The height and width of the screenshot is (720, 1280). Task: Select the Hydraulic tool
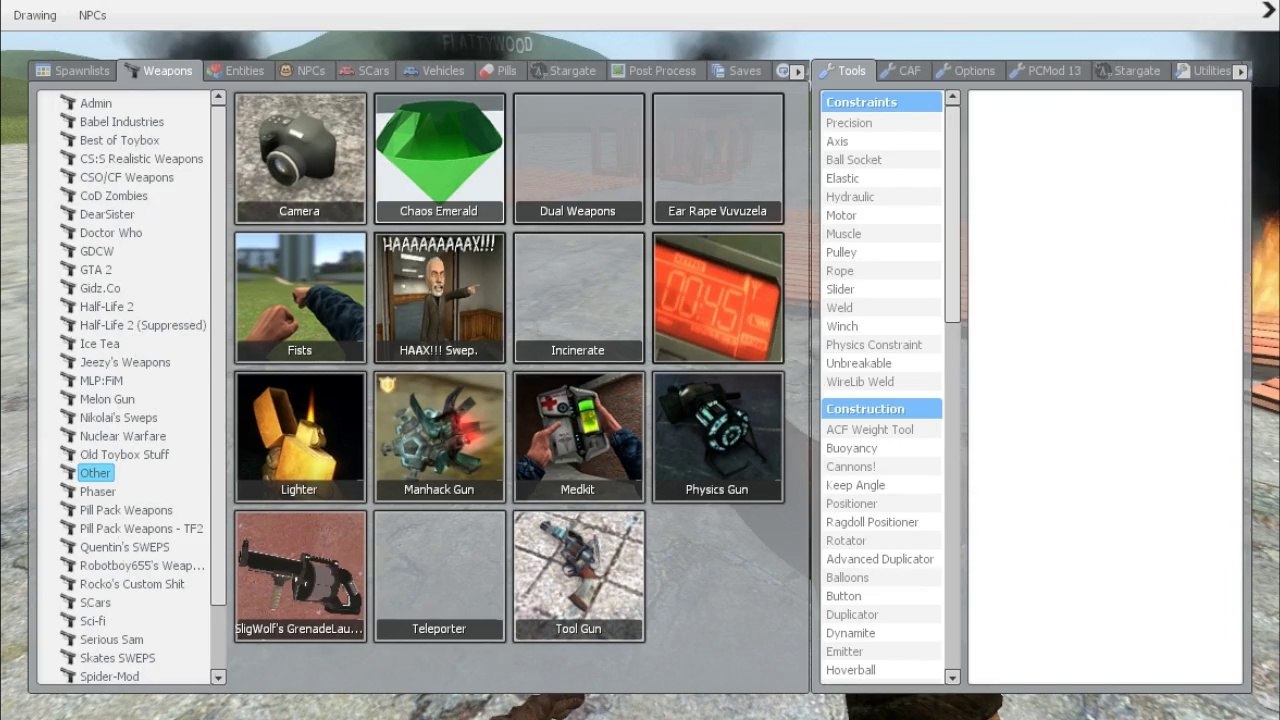pos(881,197)
